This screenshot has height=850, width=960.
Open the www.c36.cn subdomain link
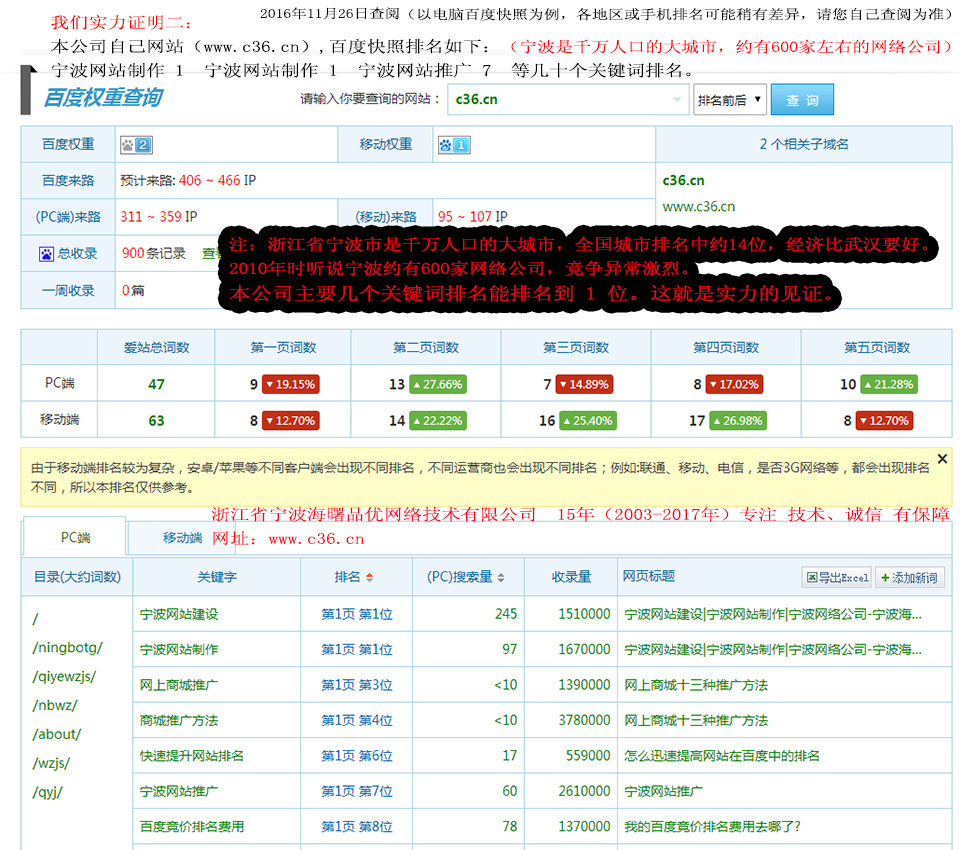point(698,207)
